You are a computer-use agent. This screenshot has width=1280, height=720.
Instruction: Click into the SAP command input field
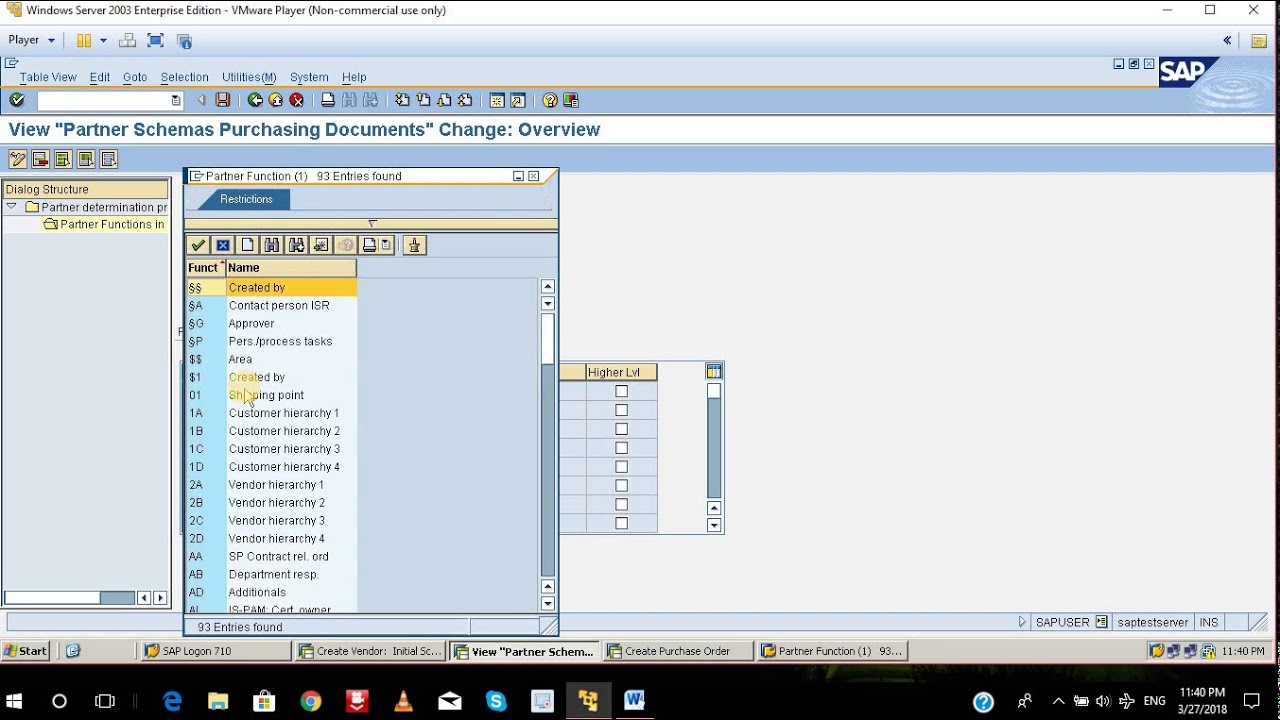(104, 100)
